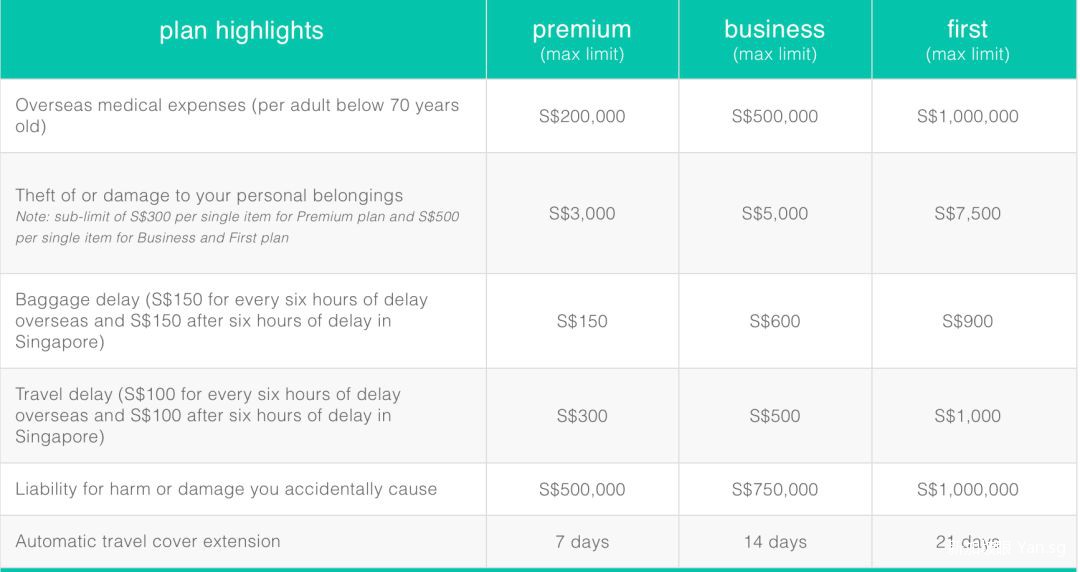Click S$7,500 first plan belongings limit
The height and width of the screenshot is (572, 1080).
coord(967,213)
